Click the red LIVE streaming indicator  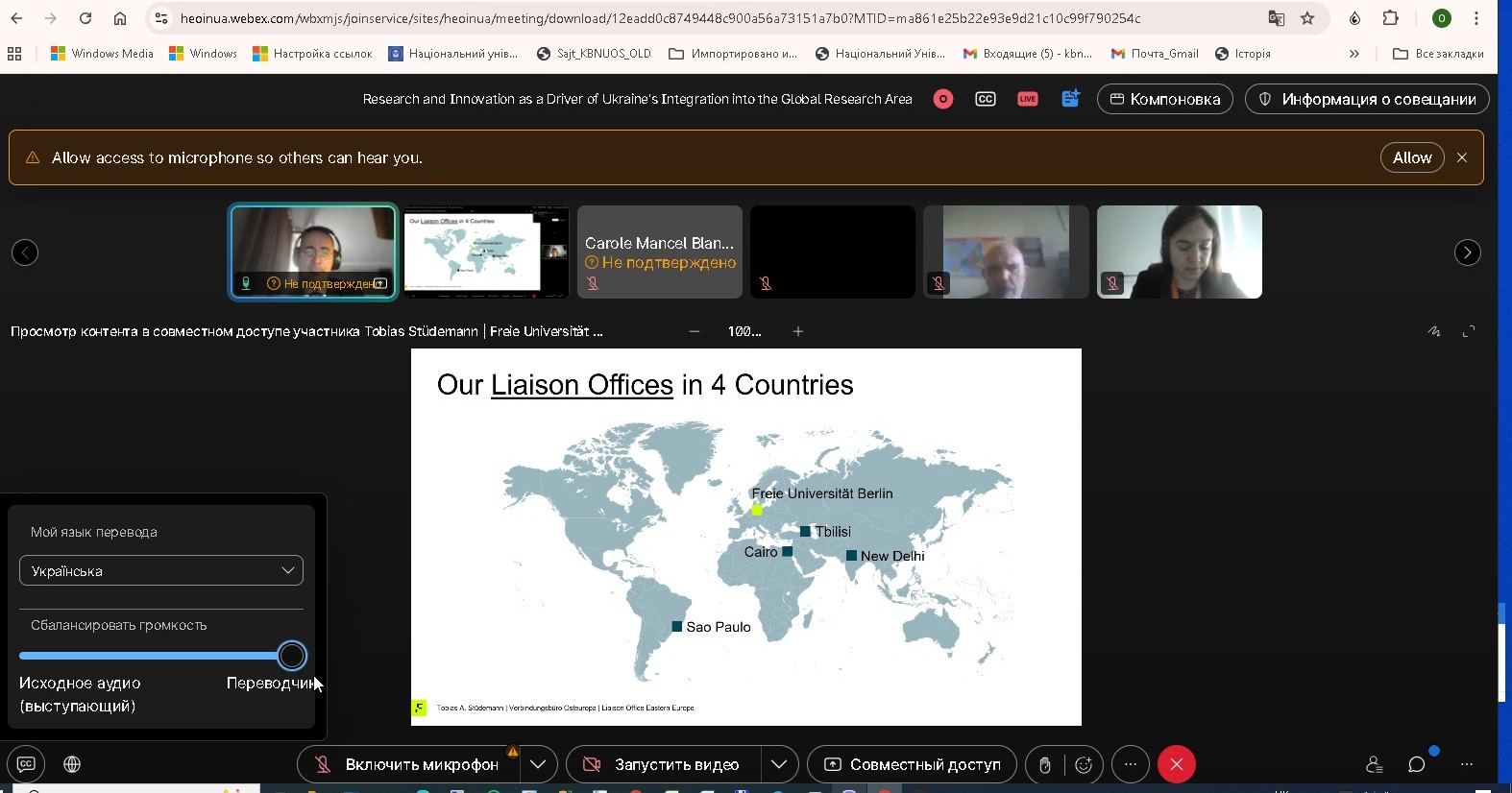tap(1027, 99)
